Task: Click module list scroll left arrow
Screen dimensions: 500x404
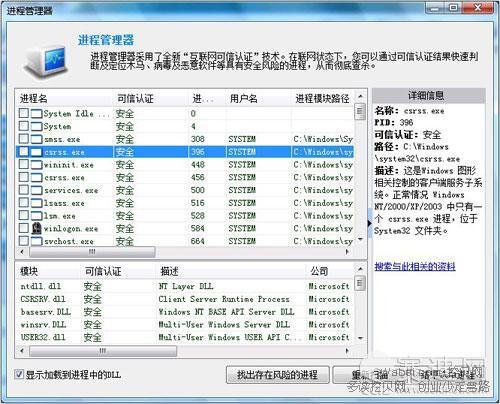Action: [x=22, y=351]
